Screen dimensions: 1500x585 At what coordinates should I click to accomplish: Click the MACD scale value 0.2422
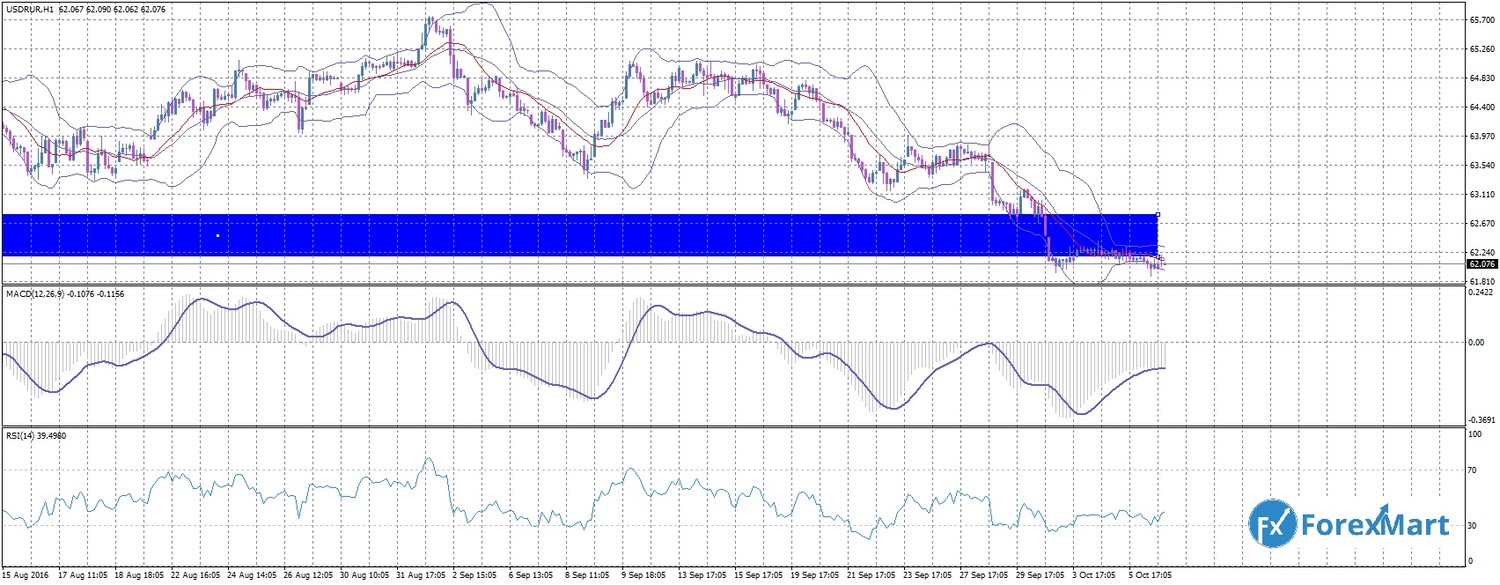[x=1481, y=292]
